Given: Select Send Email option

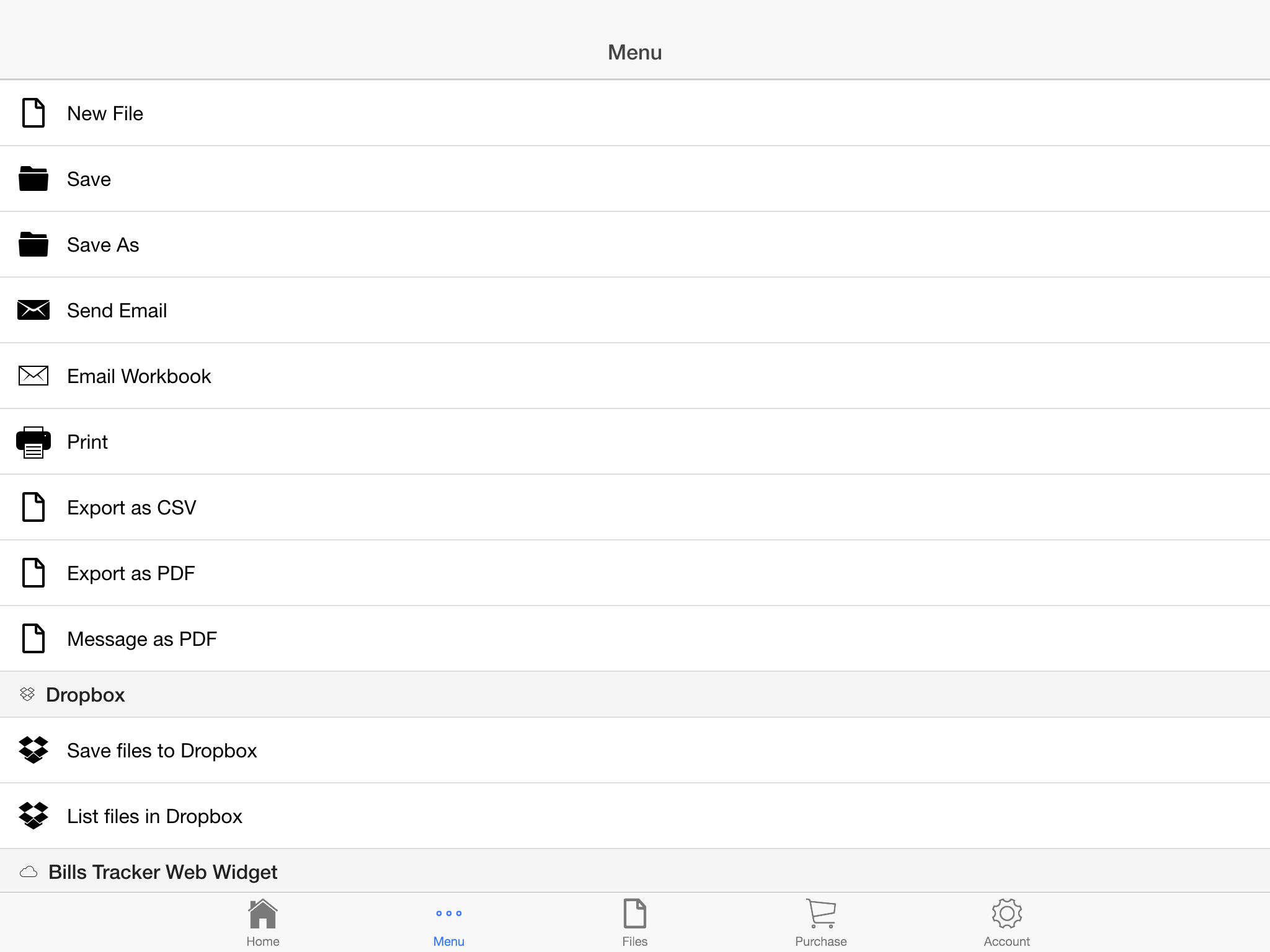Looking at the screenshot, I should pyautogui.click(x=635, y=310).
